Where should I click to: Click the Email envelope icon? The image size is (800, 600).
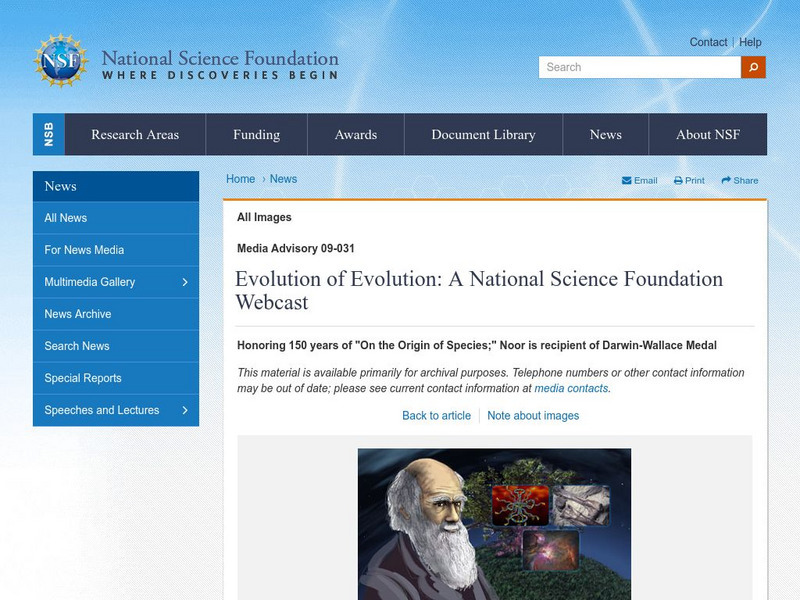point(627,181)
